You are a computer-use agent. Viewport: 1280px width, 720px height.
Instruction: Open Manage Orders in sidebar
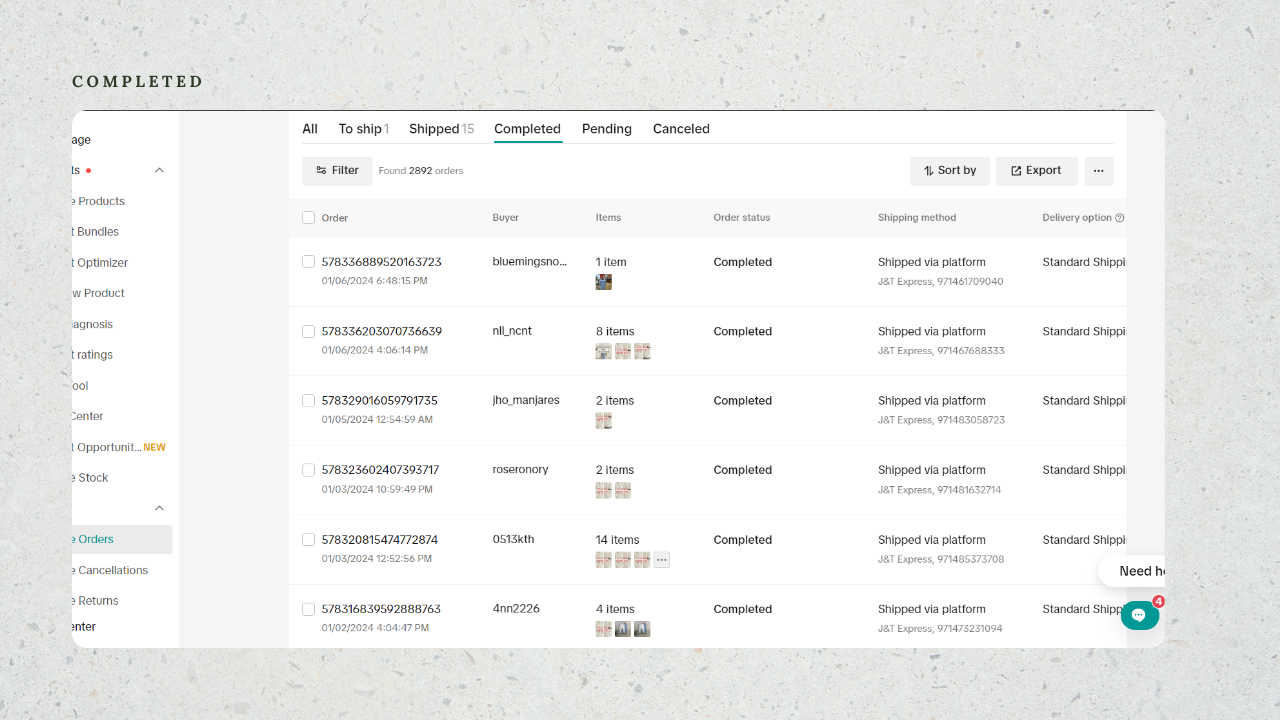121,540
